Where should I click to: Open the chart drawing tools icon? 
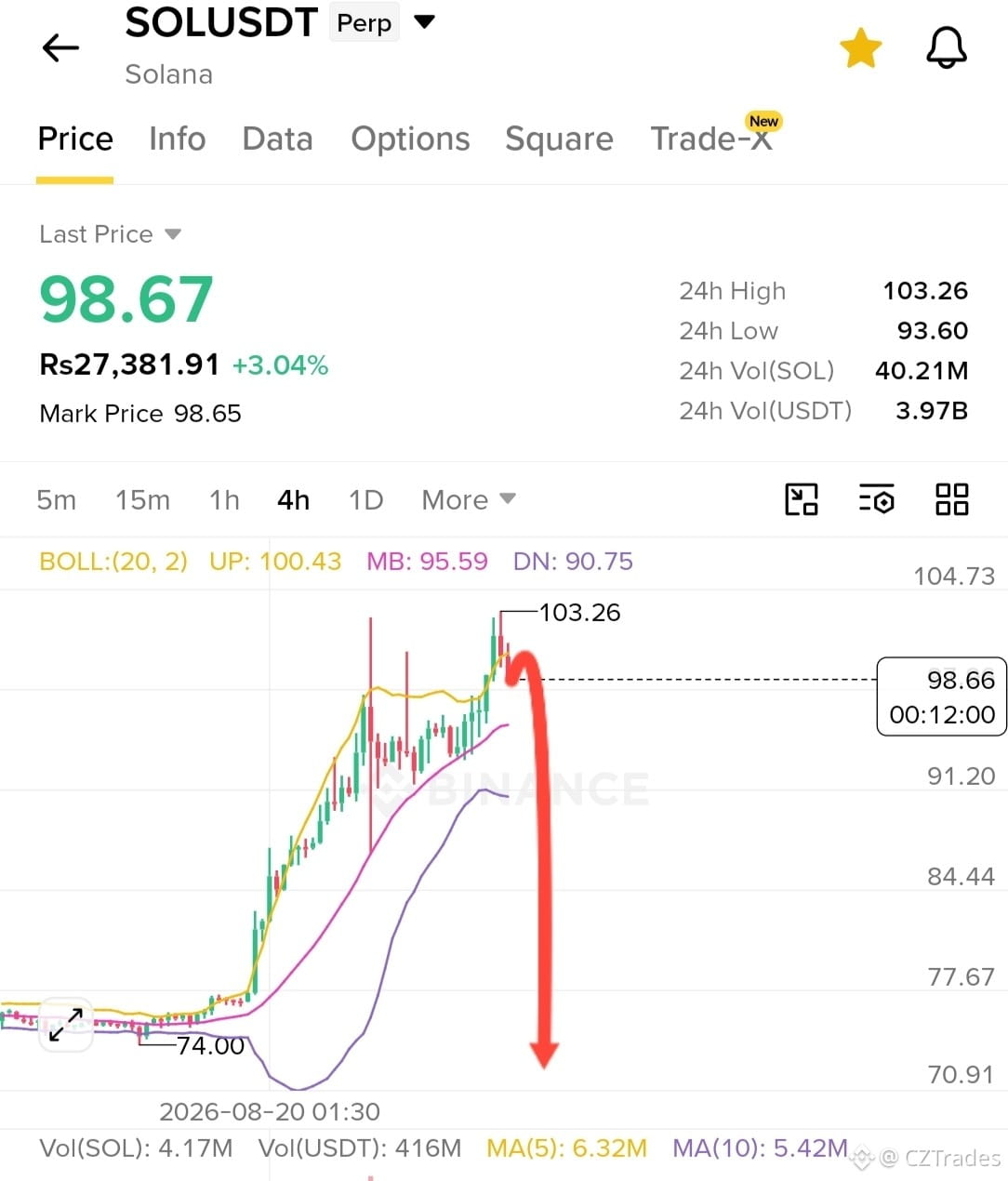pyautogui.click(x=801, y=499)
